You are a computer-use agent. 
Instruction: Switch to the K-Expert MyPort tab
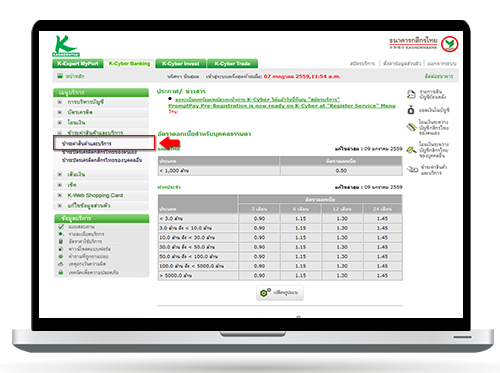pos(78,63)
